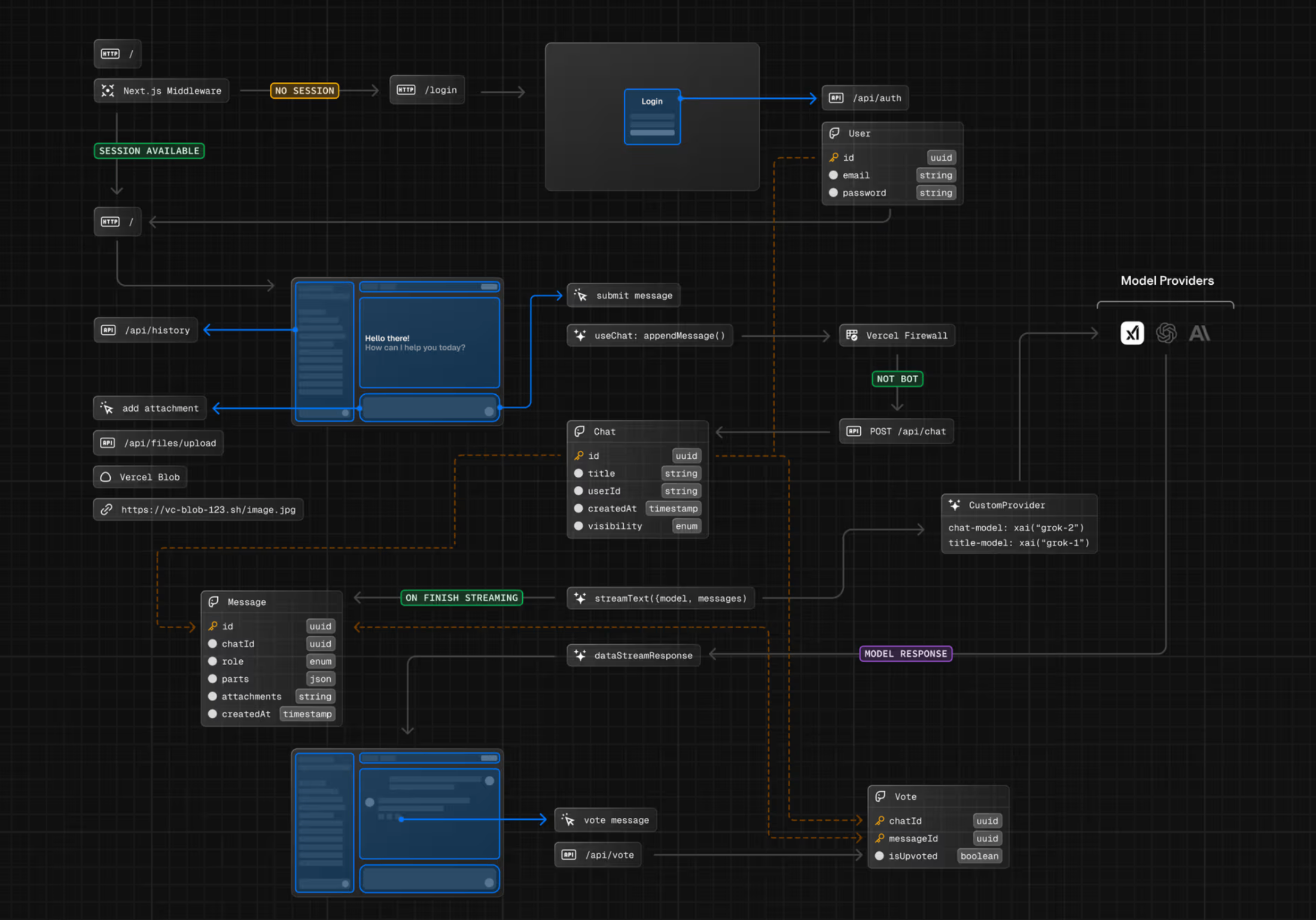Click the Vercel Firewall shield icon
This screenshot has width=1316, height=920.
click(852, 336)
